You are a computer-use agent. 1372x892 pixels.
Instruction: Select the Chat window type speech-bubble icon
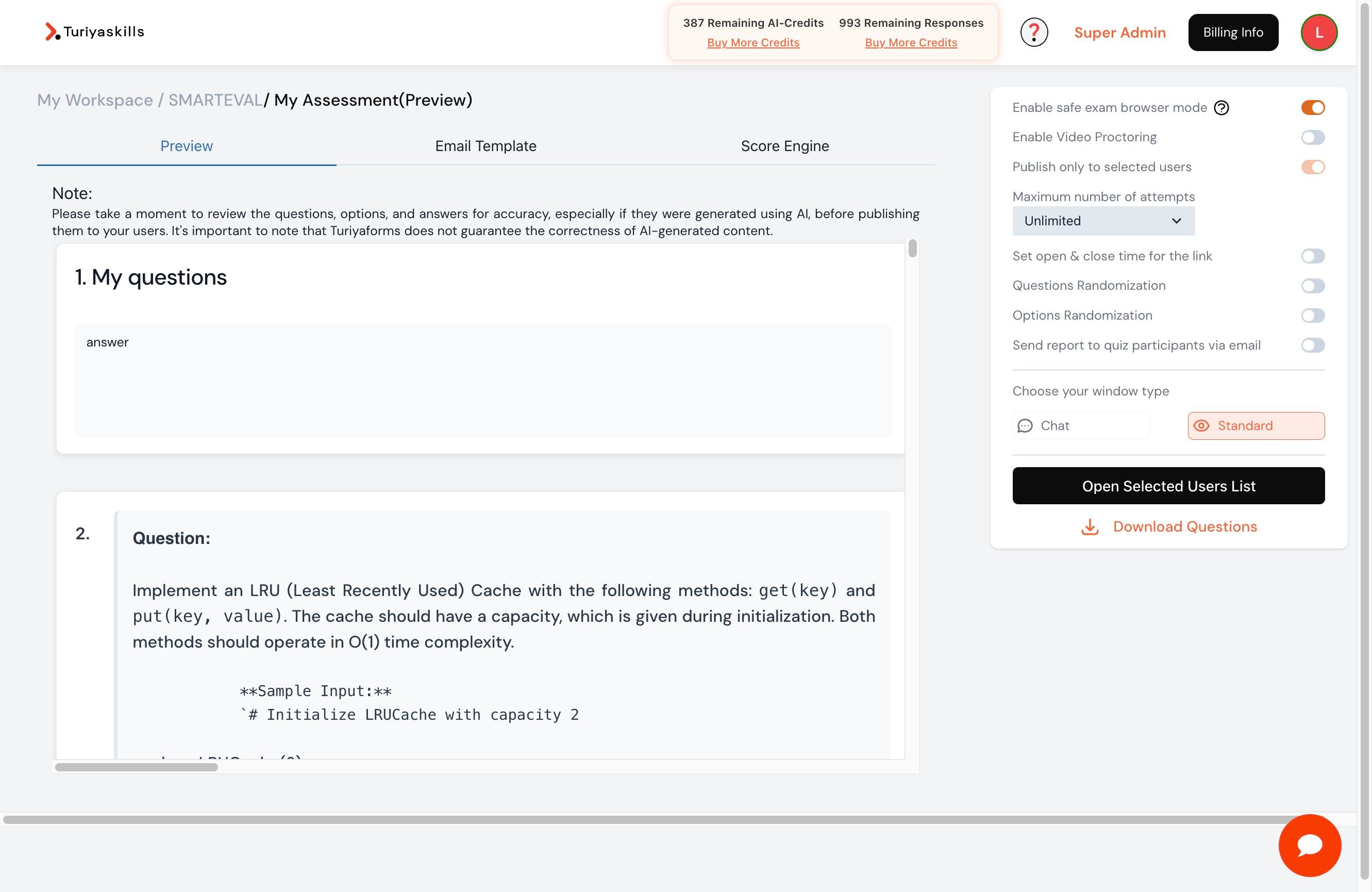[1025, 425]
